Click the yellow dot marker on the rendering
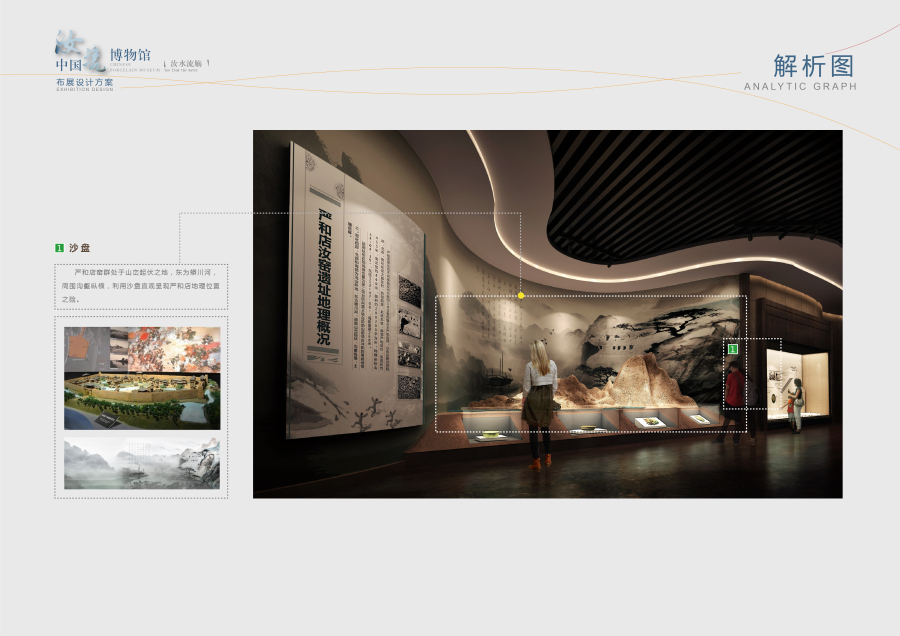This screenshot has height=636, width=900. click(x=521, y=296)
